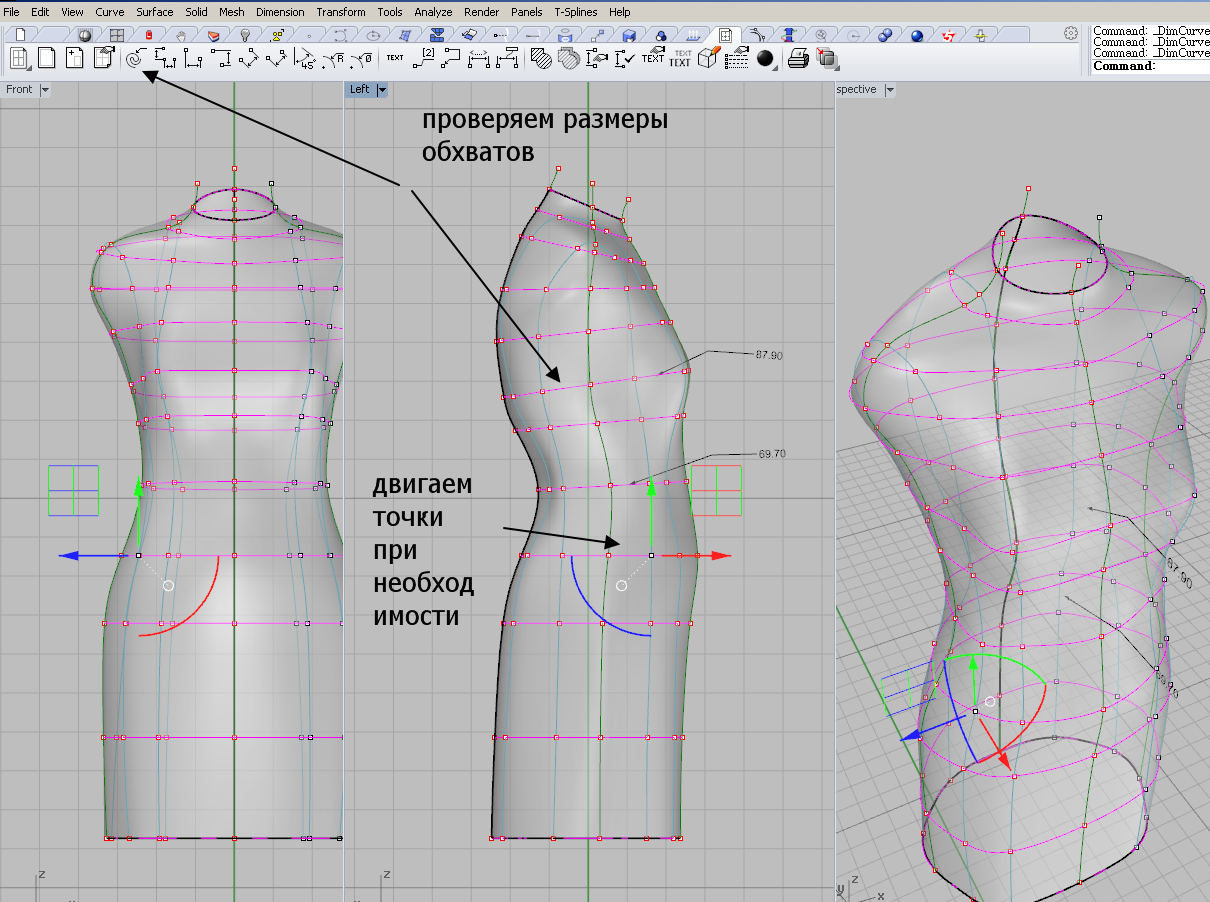Open the T-Splines menu
This screenshot has height=902, width=1210.
(x=576, y=12)
